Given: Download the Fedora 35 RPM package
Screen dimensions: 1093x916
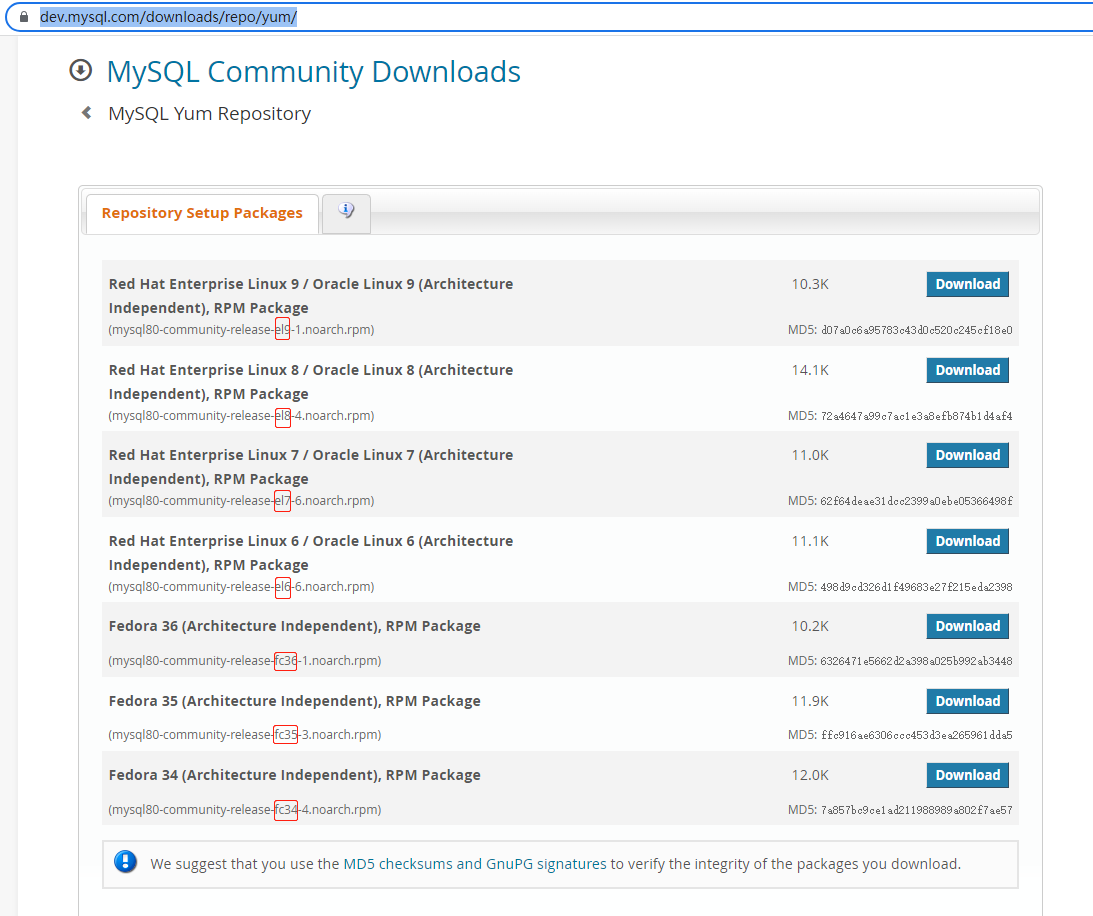Looking at the screenshot, I should click(x=968, y=701).
